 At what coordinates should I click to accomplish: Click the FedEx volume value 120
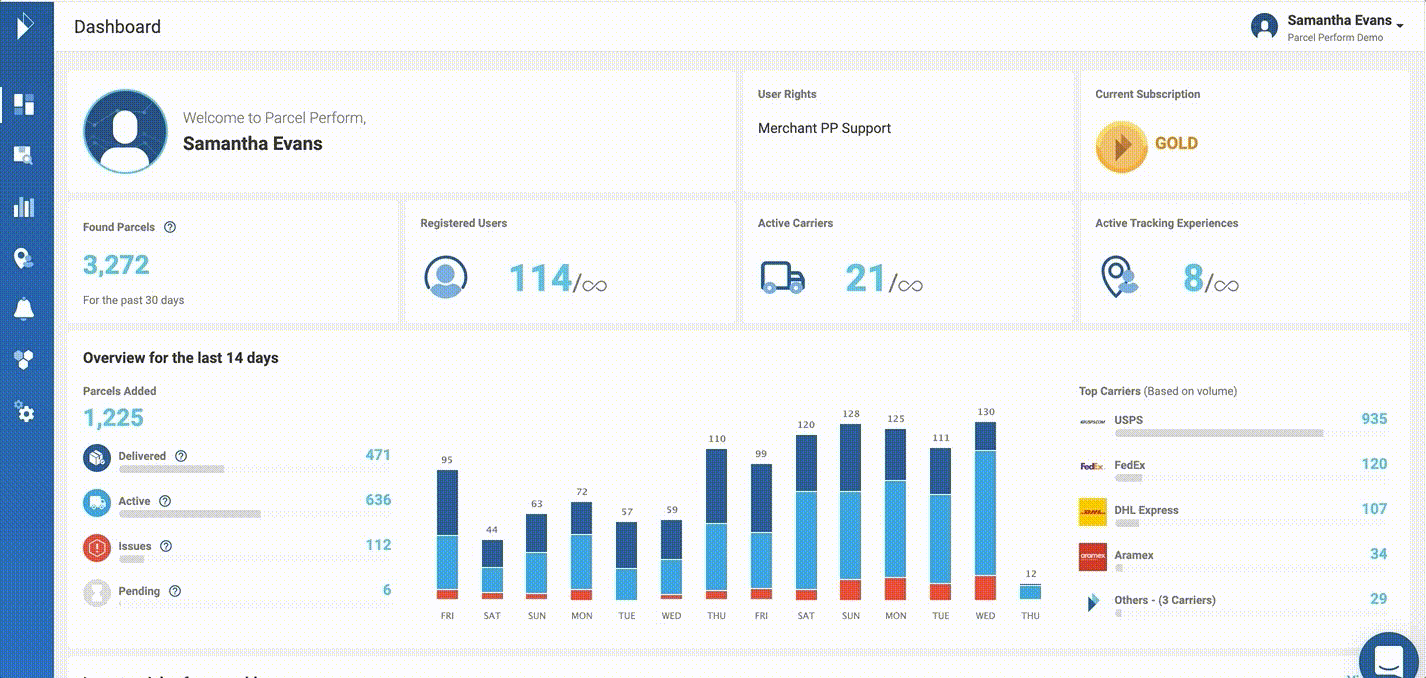1374,464
